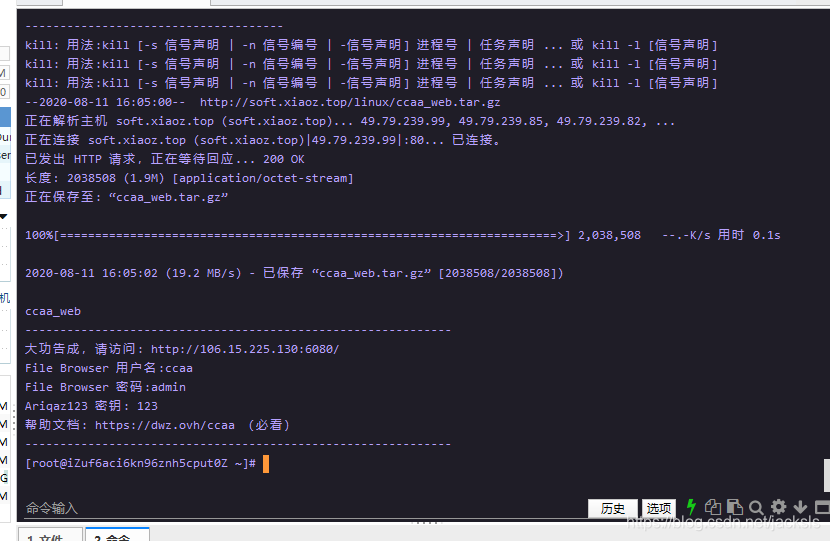This screenshot has width=830, height=541.
Task: Open the 历史 history button
Action: point(612,508)
